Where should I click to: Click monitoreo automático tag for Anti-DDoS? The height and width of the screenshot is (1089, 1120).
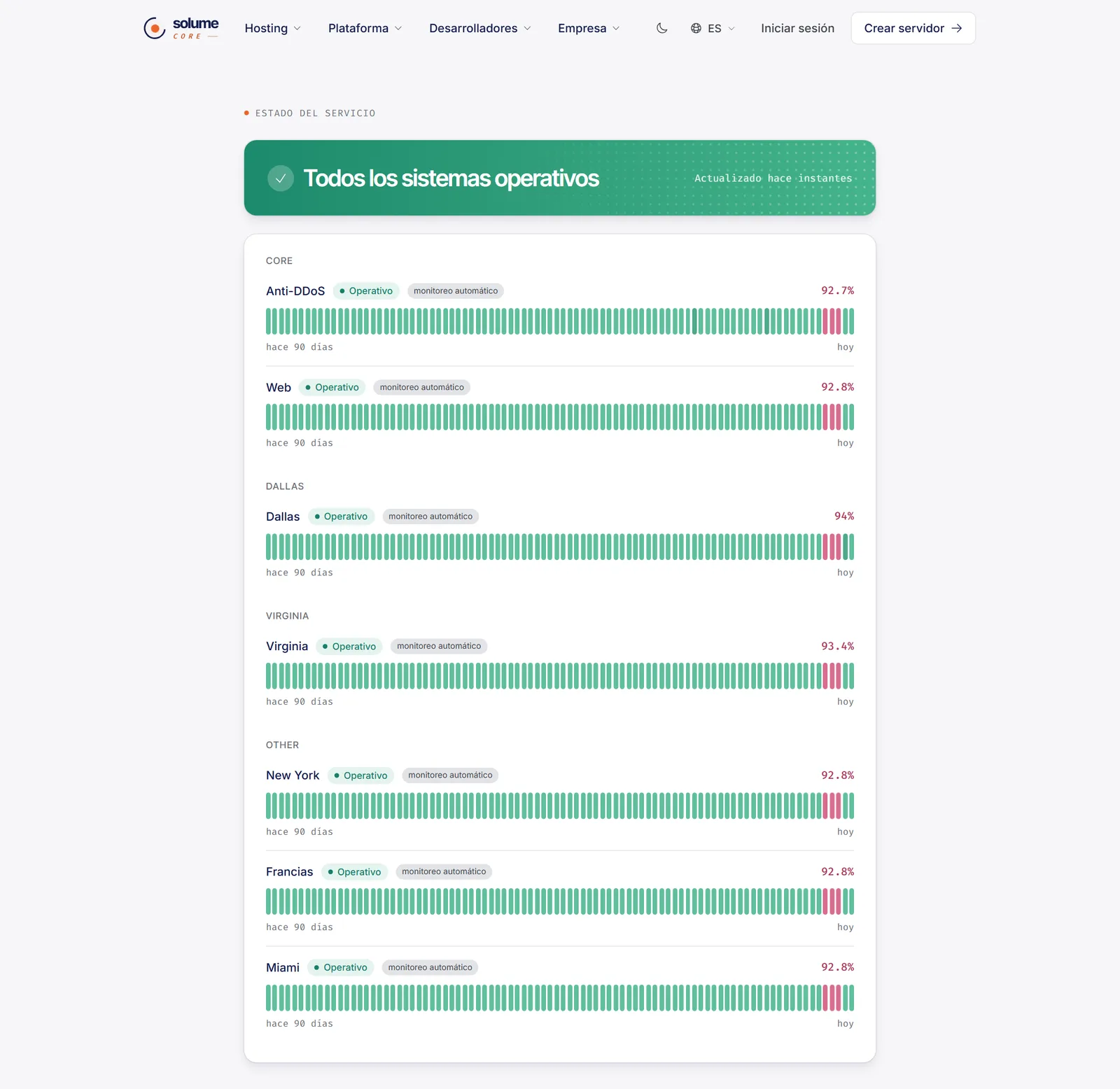click(456, 291)
